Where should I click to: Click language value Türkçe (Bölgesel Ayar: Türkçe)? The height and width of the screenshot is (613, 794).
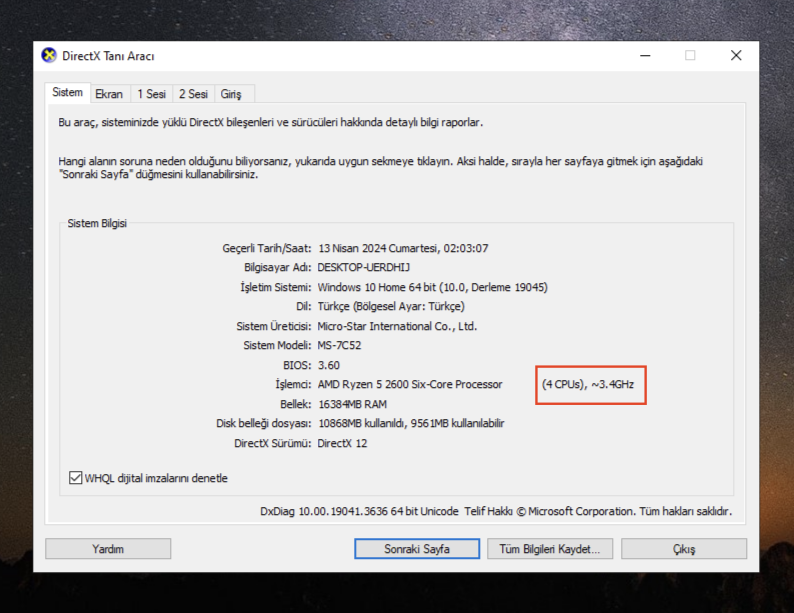click(391, 306)
